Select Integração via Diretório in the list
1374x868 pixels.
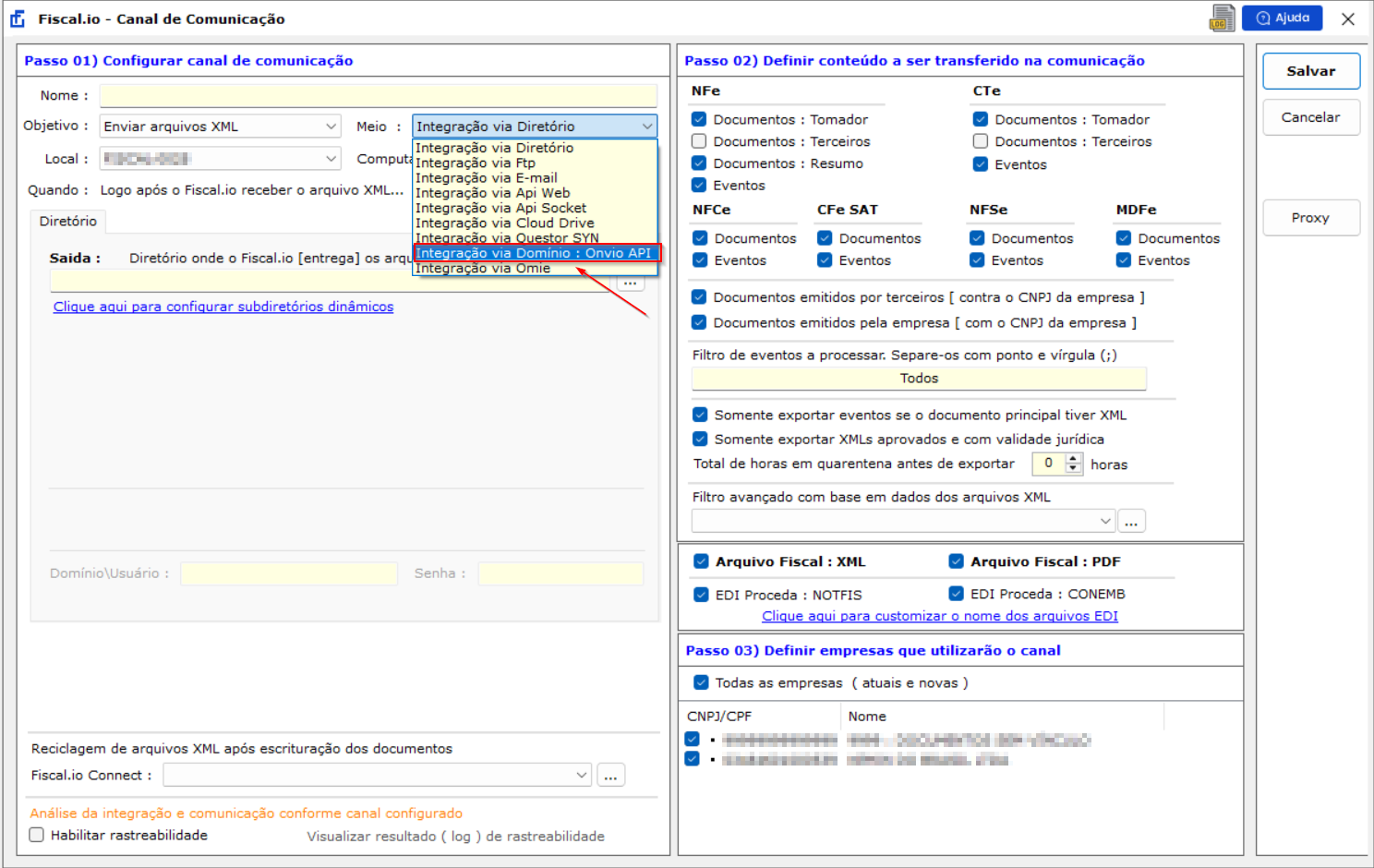point(535,148)
